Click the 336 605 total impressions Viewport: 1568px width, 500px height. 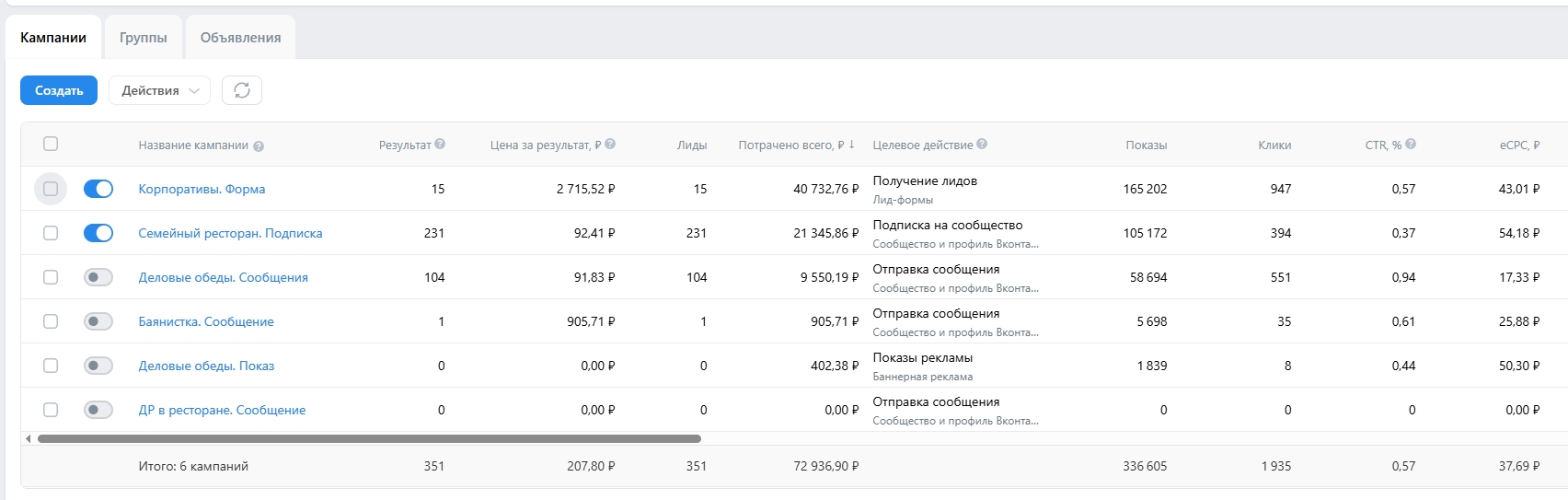(1145, 466)
